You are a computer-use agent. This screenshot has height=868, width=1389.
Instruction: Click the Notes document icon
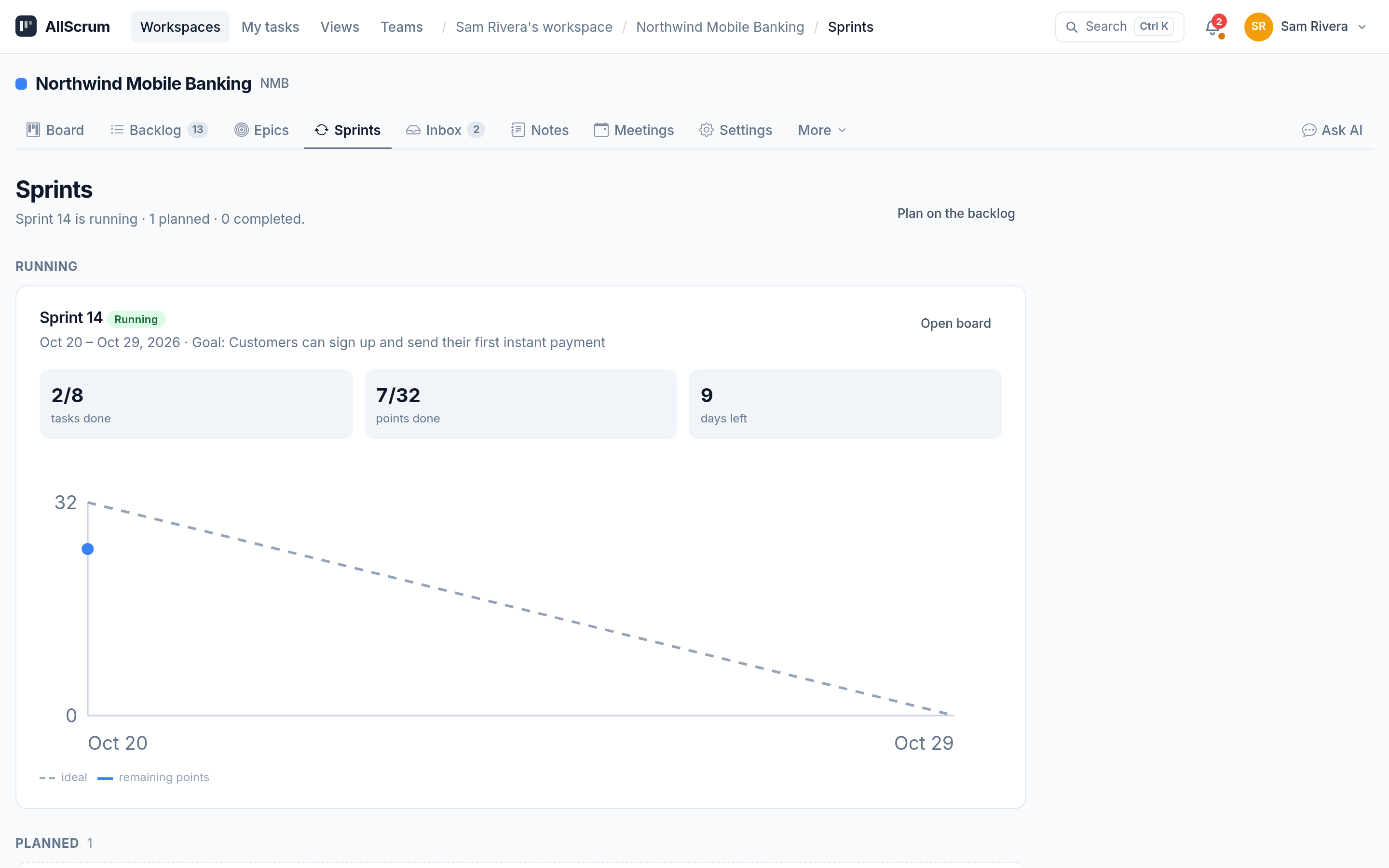(517, 130)
